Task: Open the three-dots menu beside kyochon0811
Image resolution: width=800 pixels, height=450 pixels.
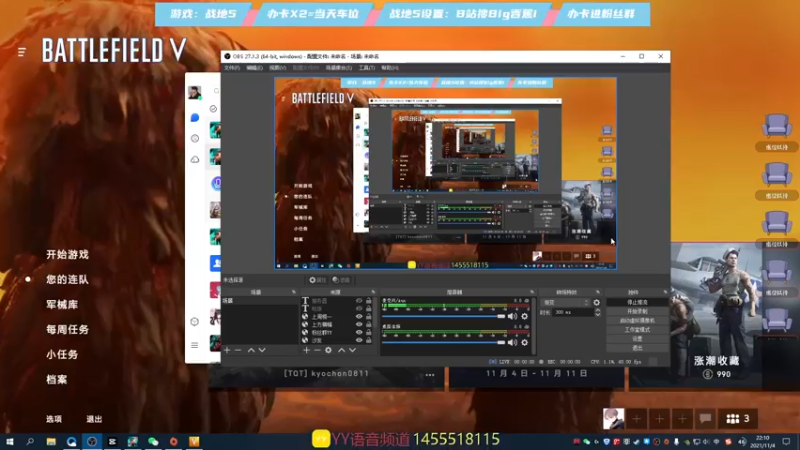Action: (430, 375)
